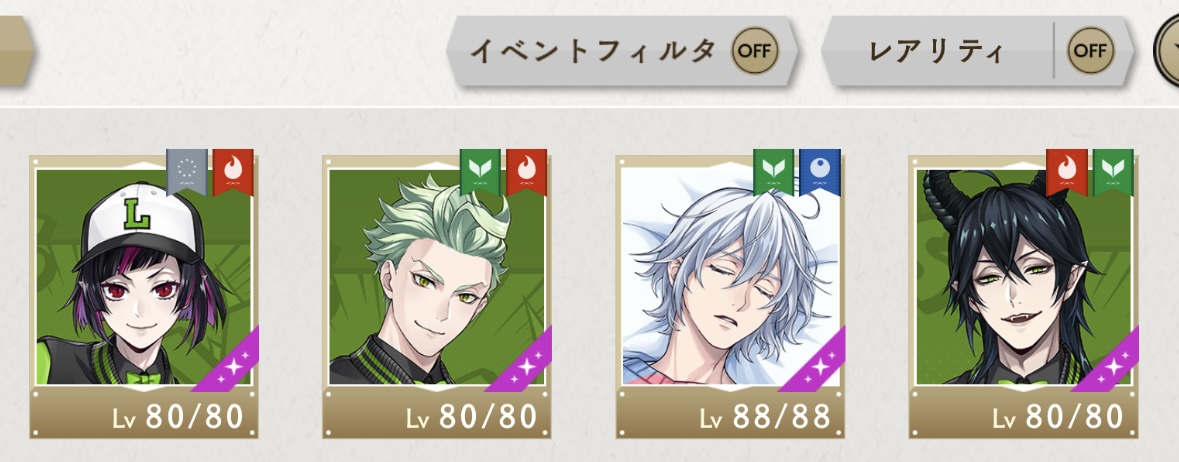Toggle the イベントフィルタ OFF switch
The height and width of the screenshot is (462, 1179).
755,51
